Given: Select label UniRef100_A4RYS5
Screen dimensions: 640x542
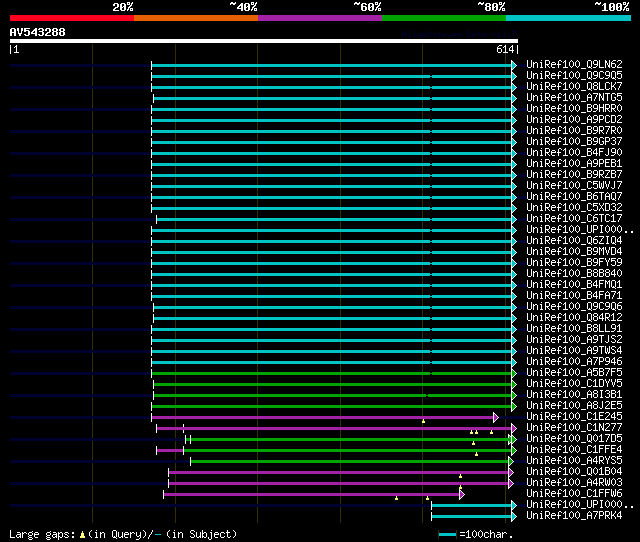Looking at the screenshot, I should click(574, 461).
